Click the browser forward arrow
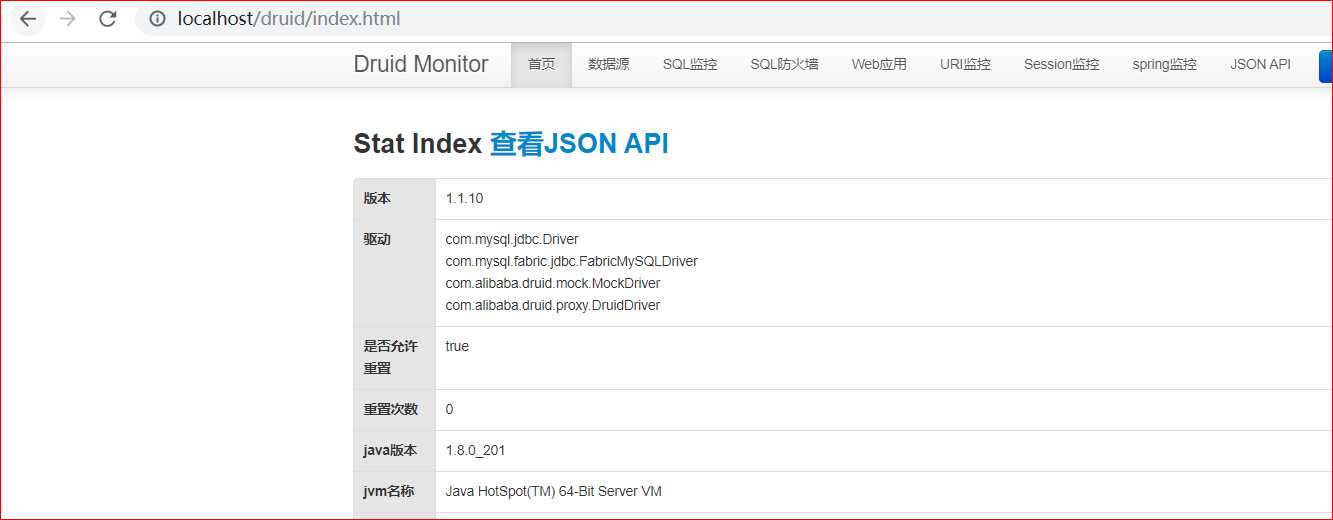This screenshot has width=1333, height=520. click(x=67, y=19)
